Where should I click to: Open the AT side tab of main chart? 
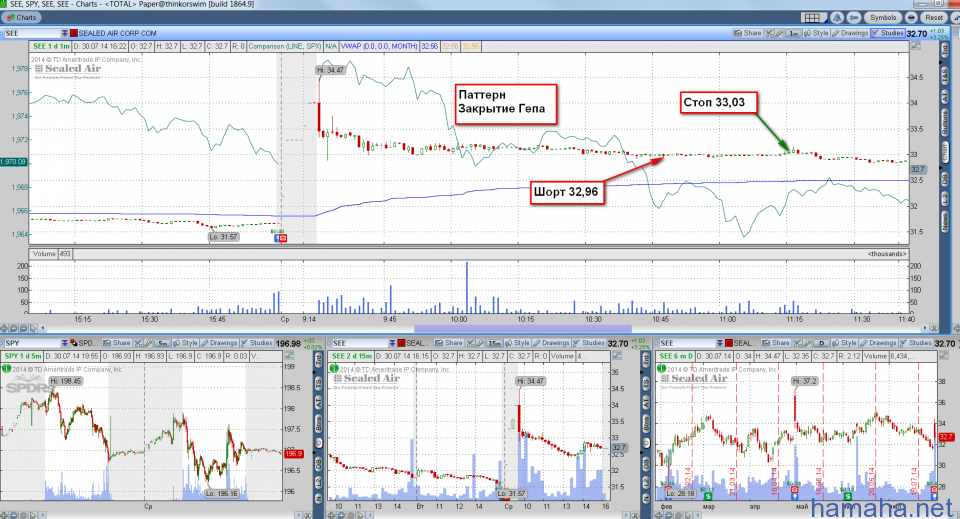click(945, 97)
